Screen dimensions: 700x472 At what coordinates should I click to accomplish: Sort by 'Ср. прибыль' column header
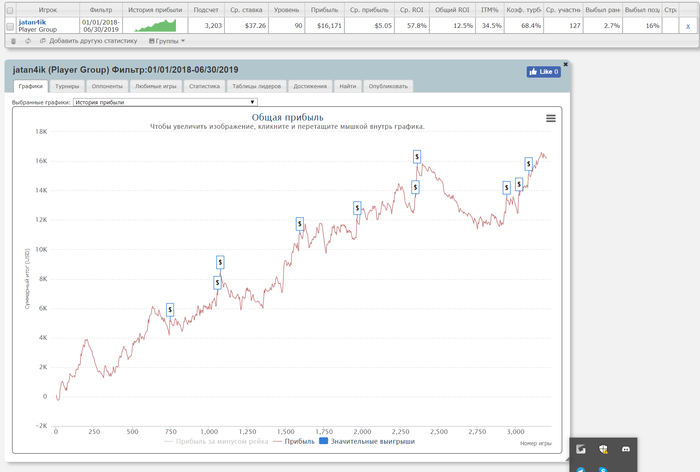click(369, 10)
